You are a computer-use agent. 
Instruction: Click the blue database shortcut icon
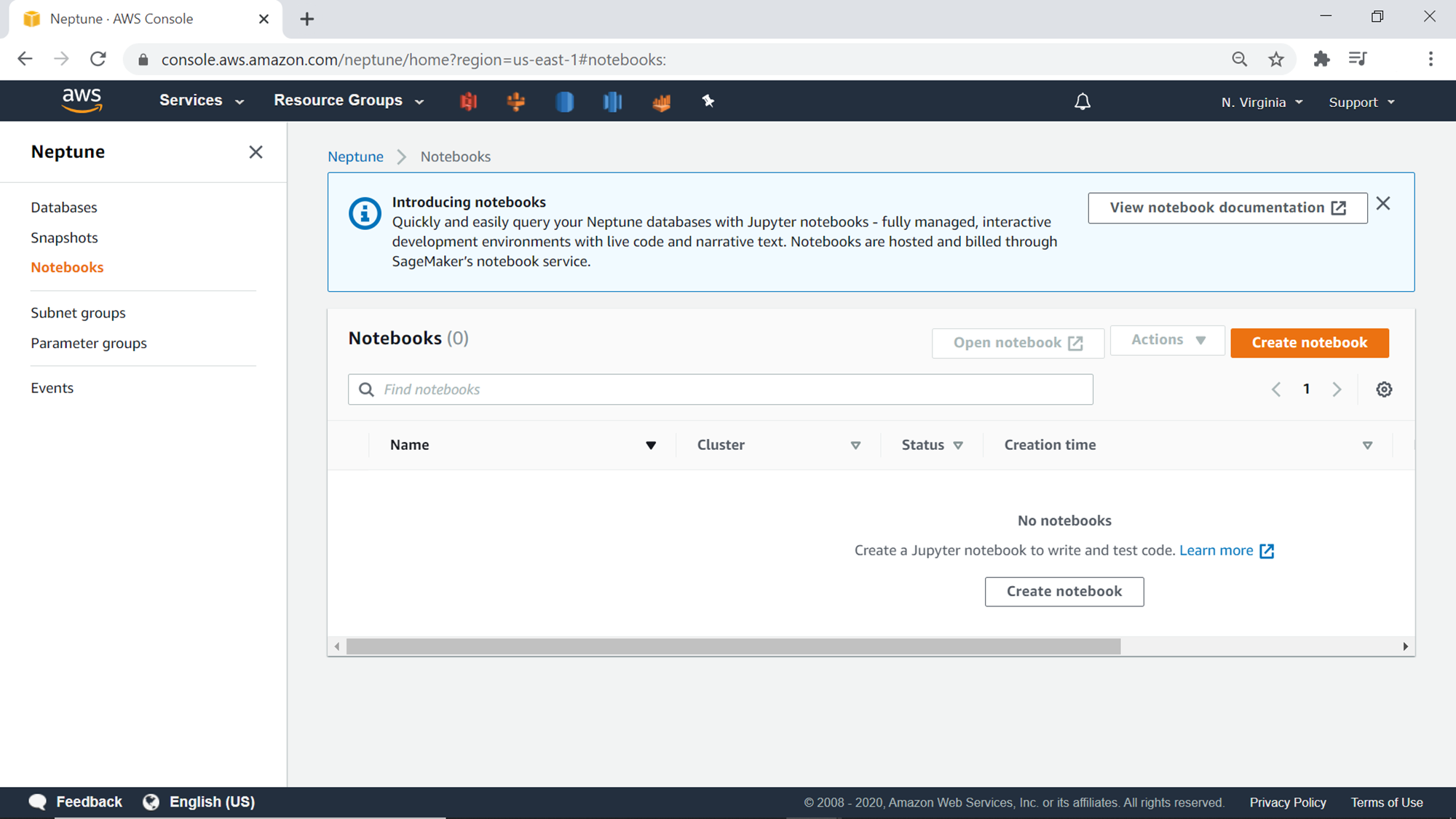[x=564, y=101]
